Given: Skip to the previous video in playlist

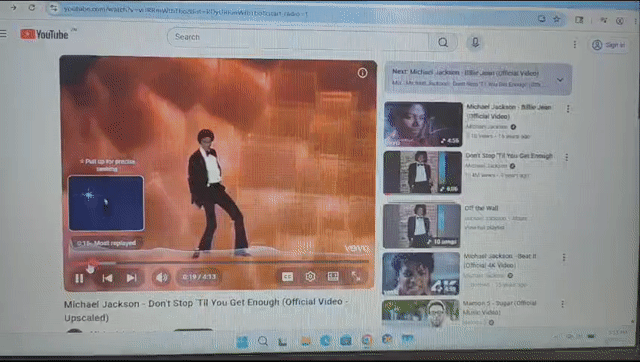Looking at the screenshot, I should click(107, 278).
